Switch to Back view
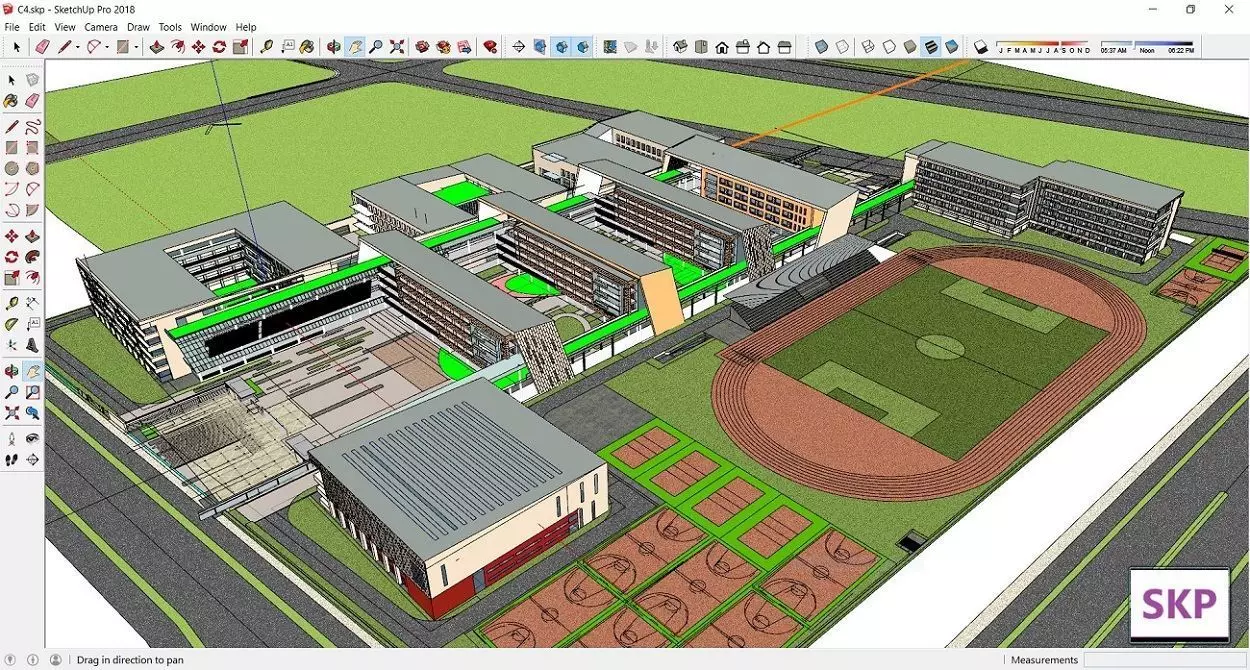The image size is (1250, 670). [x=764, y=46]
